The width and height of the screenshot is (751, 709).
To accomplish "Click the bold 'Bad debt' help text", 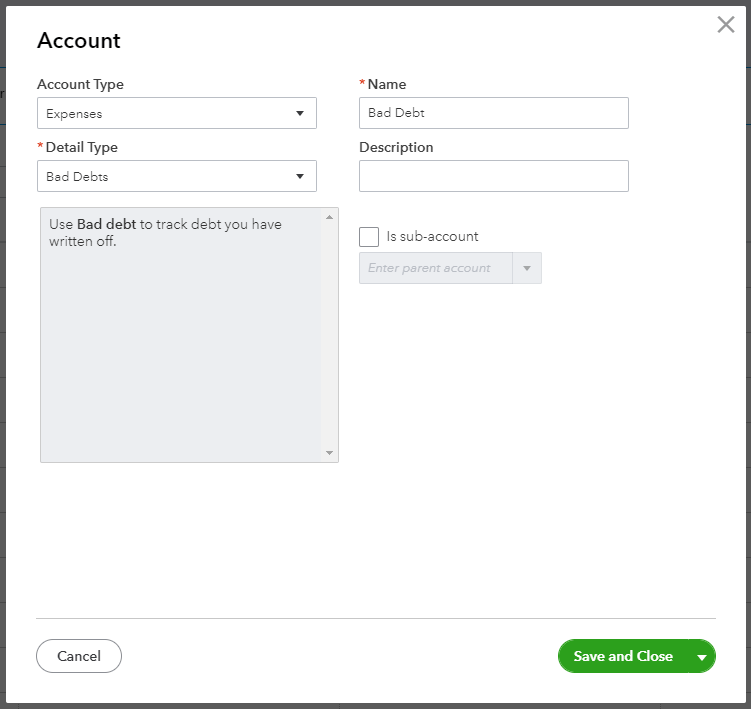I will (106, 224).
